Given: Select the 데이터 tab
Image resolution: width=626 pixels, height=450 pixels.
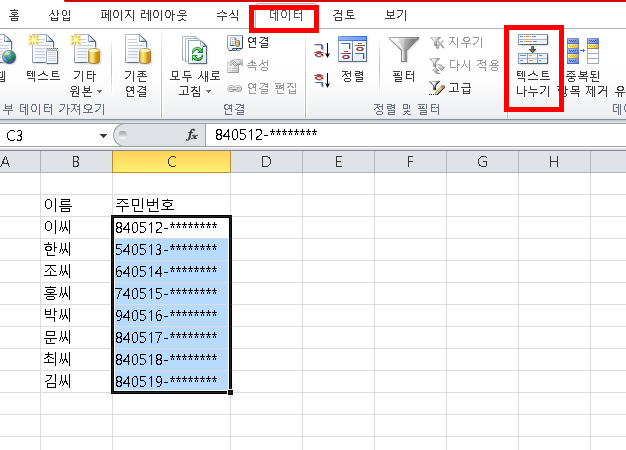Looking at the screenshot, I should 285,15.
